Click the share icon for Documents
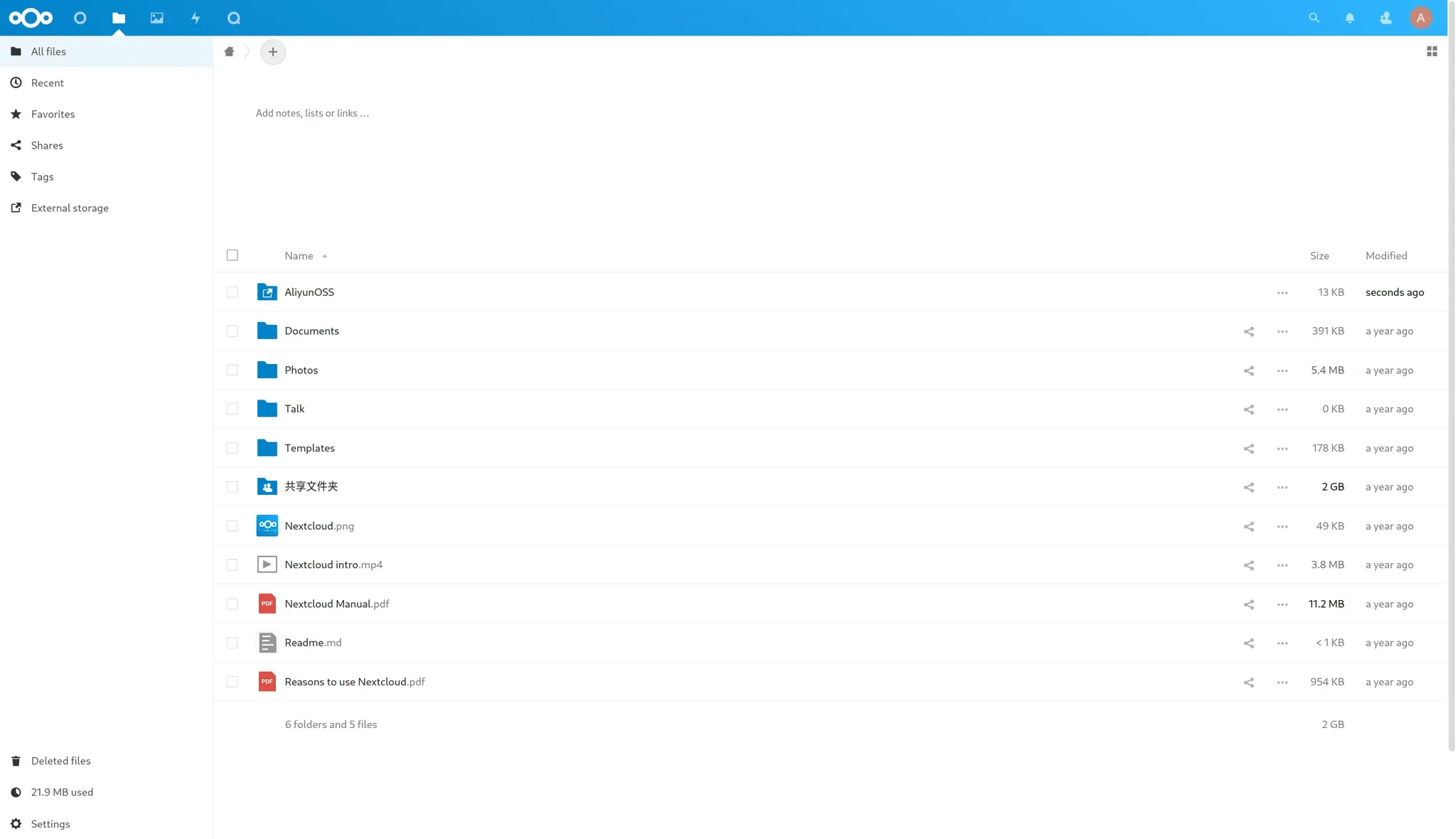Viewport: 1456px width, 839px height. pos(1248,331)
